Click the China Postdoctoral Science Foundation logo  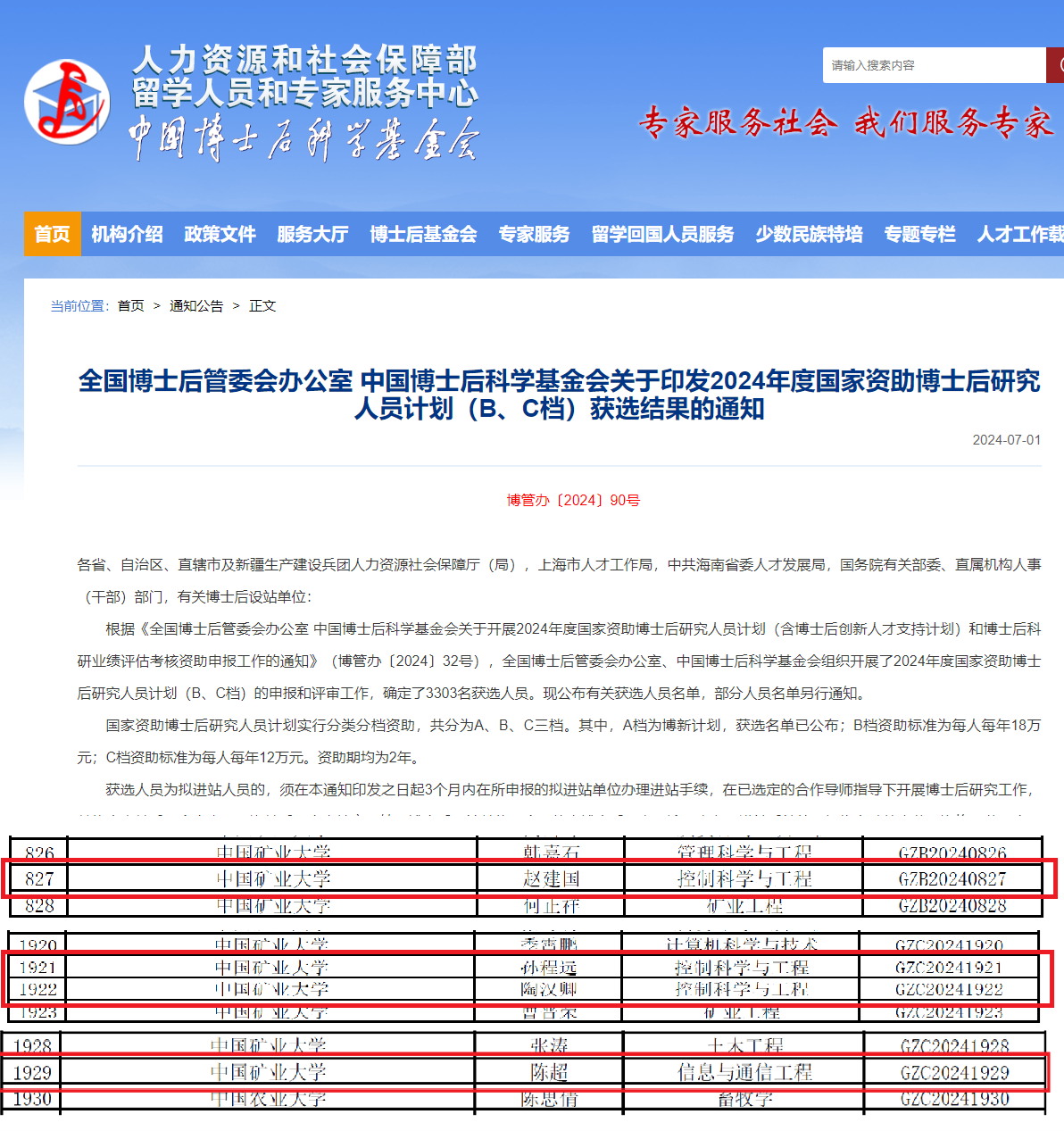tap(67, 102)
